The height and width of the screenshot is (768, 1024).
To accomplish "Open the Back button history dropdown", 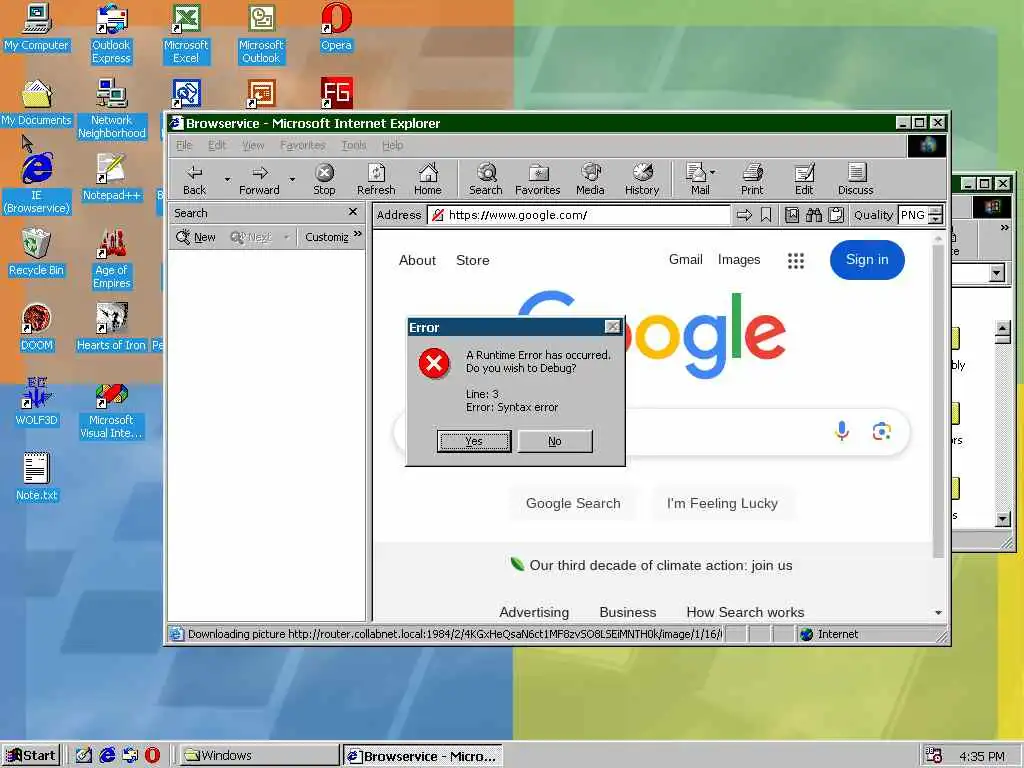I will [227, 180].
